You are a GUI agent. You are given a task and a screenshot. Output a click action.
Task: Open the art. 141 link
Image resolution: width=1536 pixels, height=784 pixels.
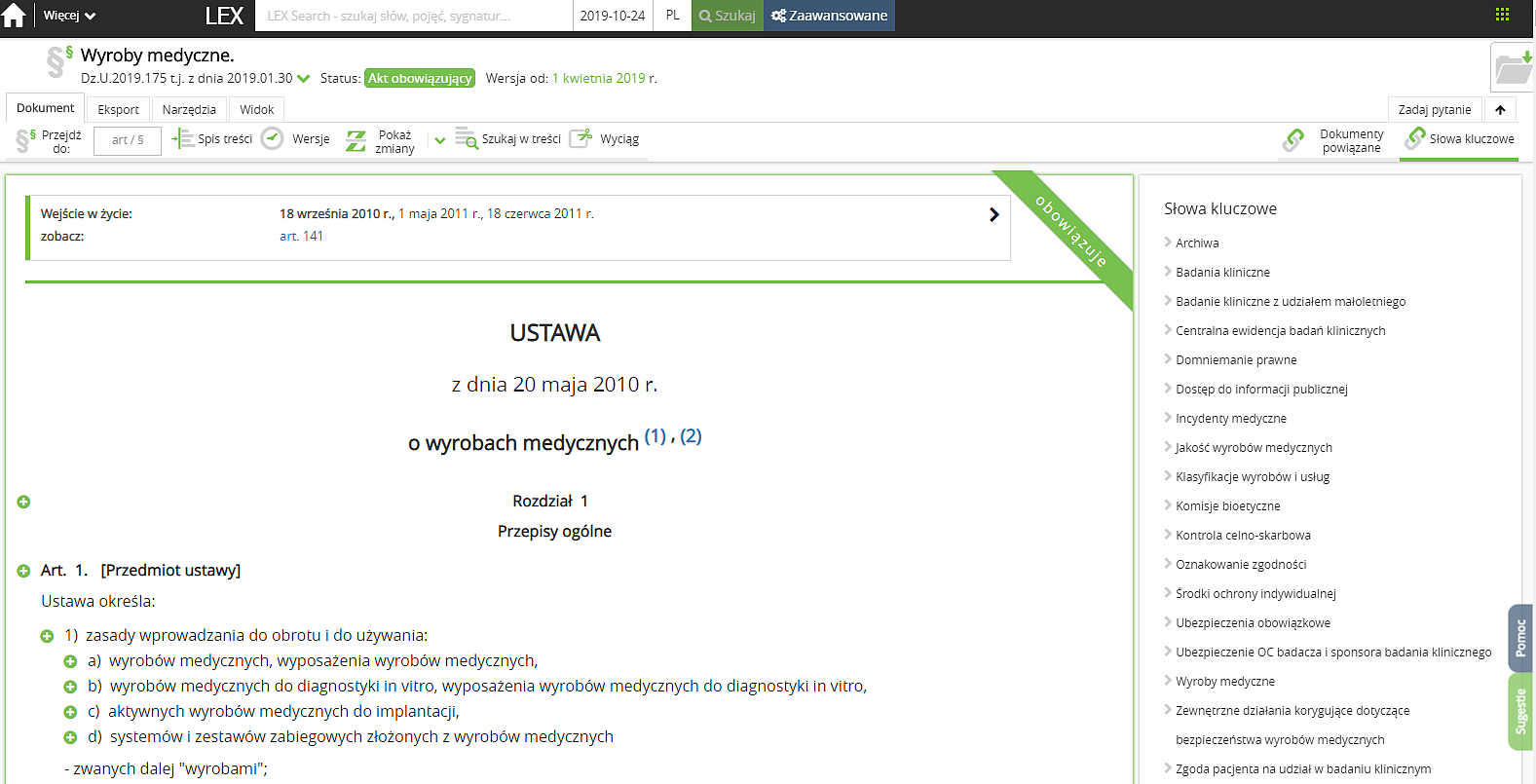(301, 236)
